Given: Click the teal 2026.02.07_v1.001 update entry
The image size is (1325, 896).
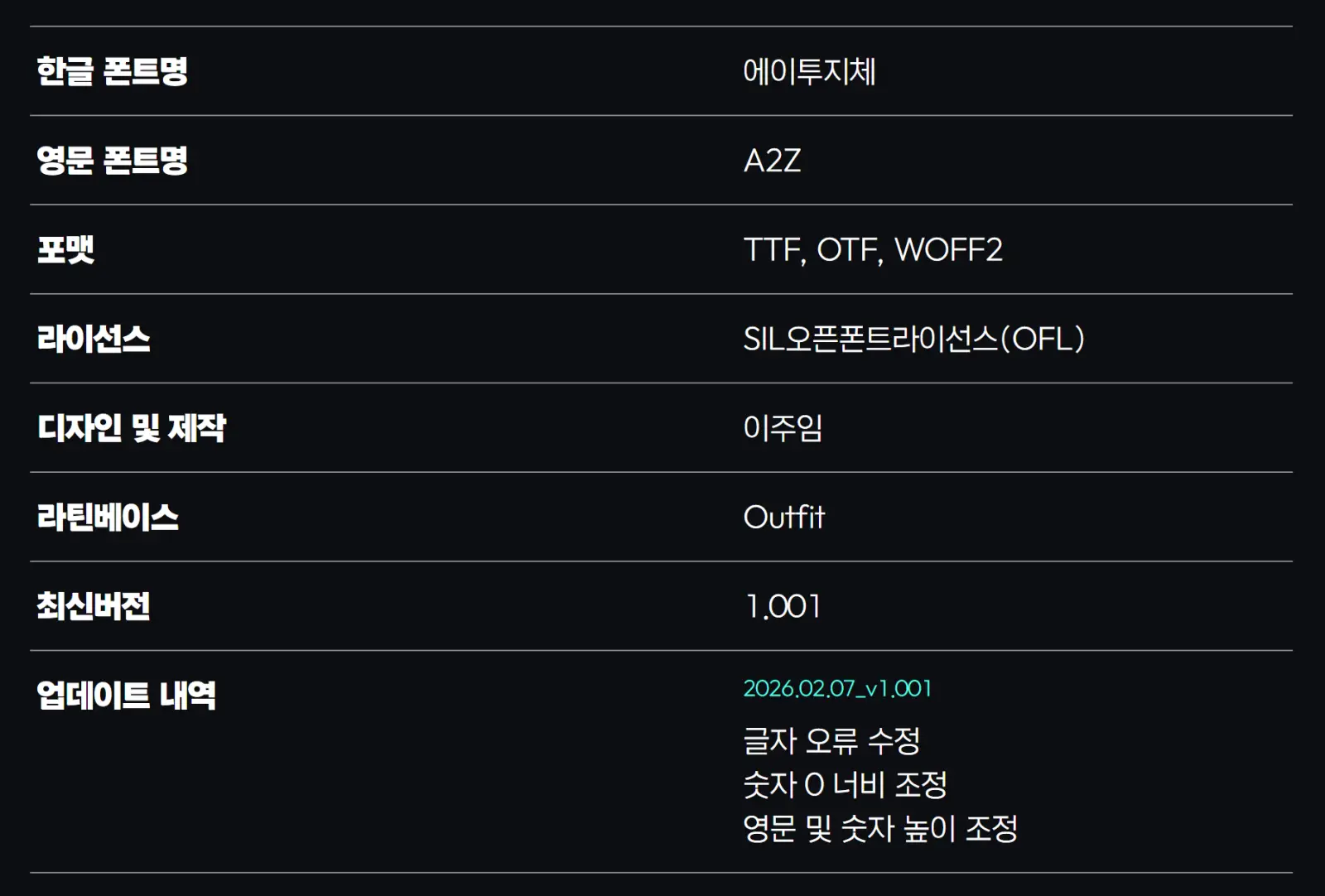Looking at the screenshot, I should pyautogui.click(x=837, y=689).
